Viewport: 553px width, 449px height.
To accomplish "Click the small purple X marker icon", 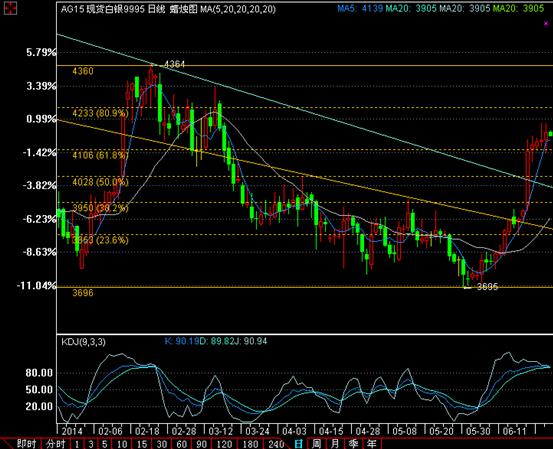I will pyautogui.click(x=546, y=24).
